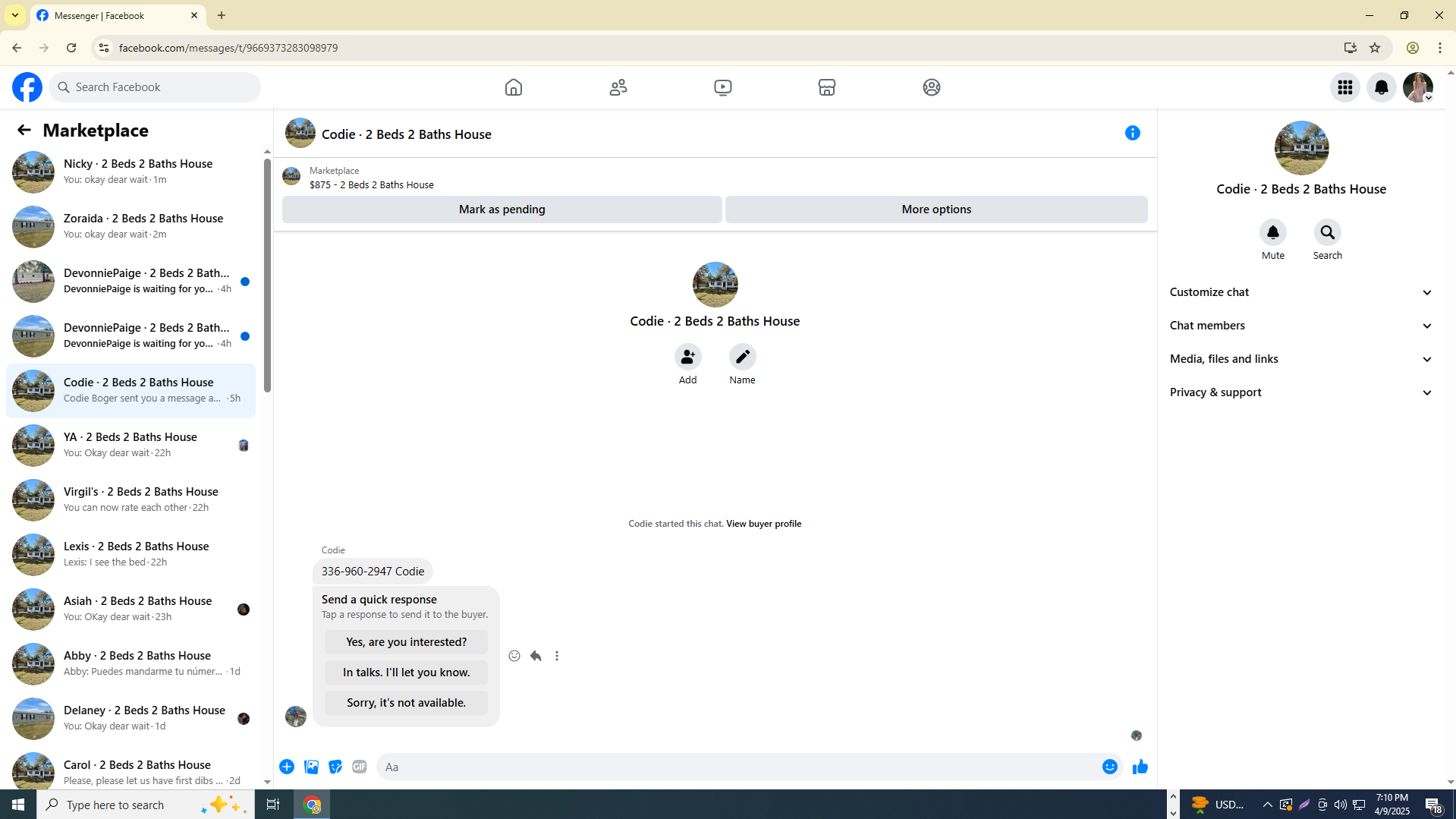Viewport: 1456px width, 819px height.
Task: Attach a photo or file
Action: [311, 767]
